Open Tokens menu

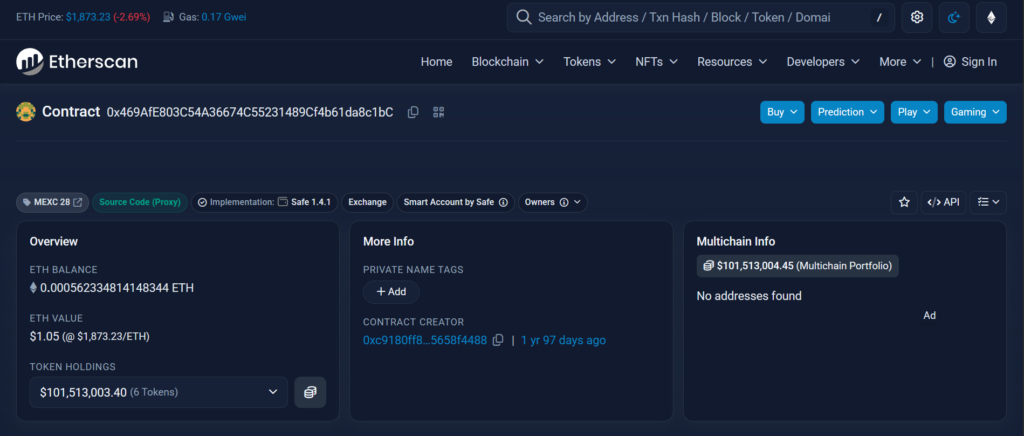(x=590, y=61)
